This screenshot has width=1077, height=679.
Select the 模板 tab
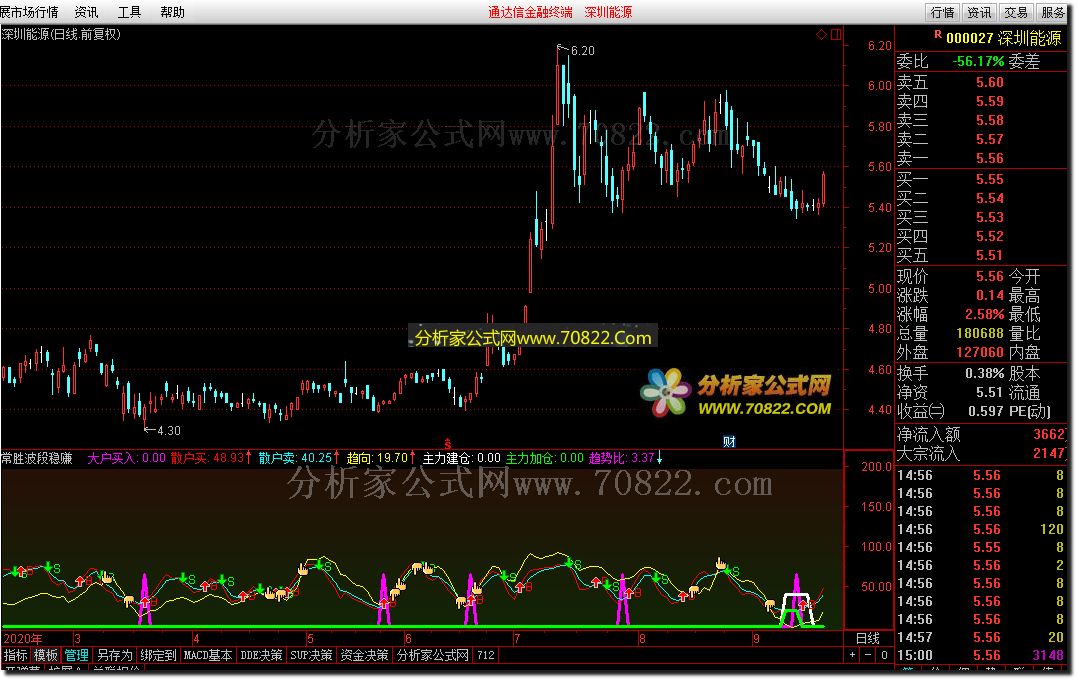[45, 655]
